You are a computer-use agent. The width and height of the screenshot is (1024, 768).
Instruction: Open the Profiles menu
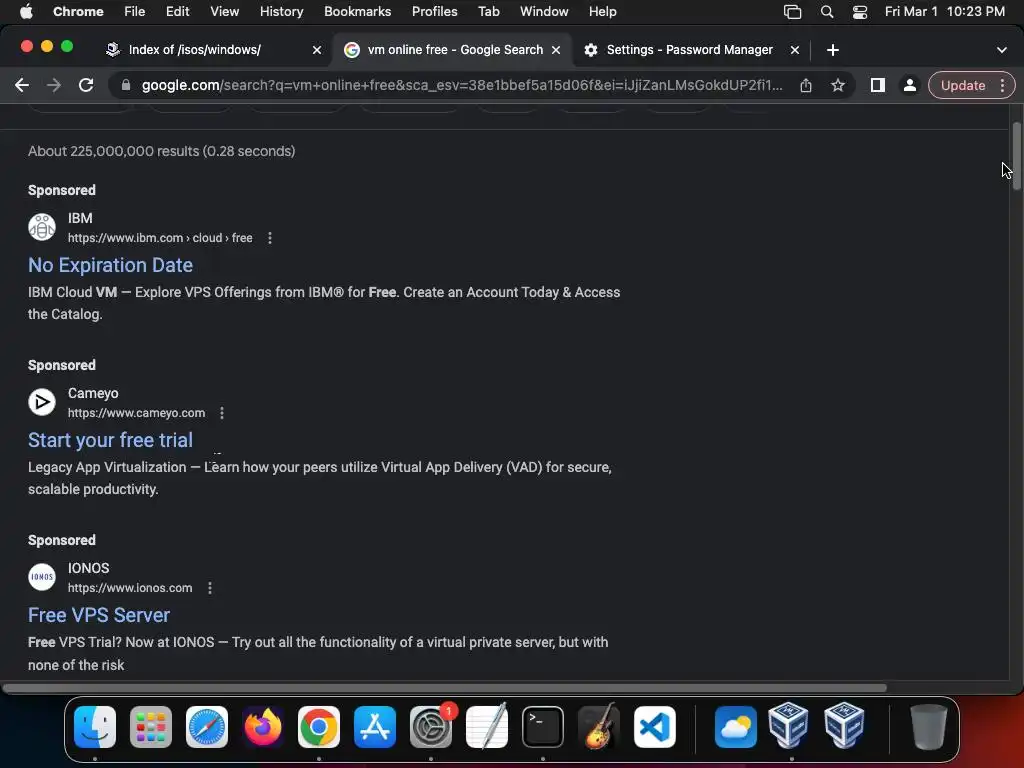pyautogui.click(x=434, y=12)
